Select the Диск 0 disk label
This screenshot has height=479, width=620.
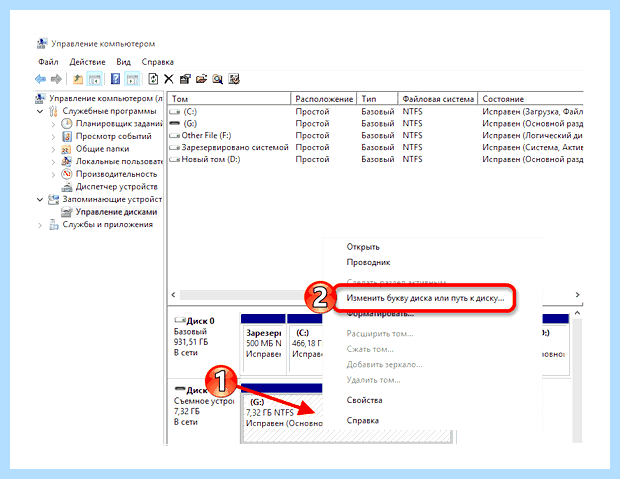[x=200, y=321]
